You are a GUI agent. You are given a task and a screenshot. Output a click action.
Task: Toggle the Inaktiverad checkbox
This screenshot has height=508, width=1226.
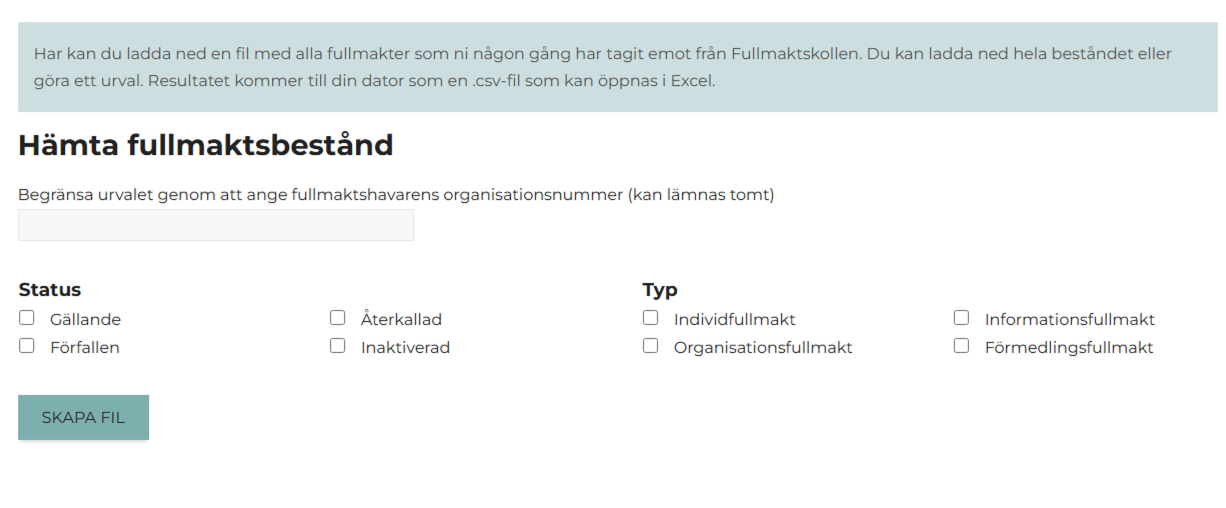(338, 346)
